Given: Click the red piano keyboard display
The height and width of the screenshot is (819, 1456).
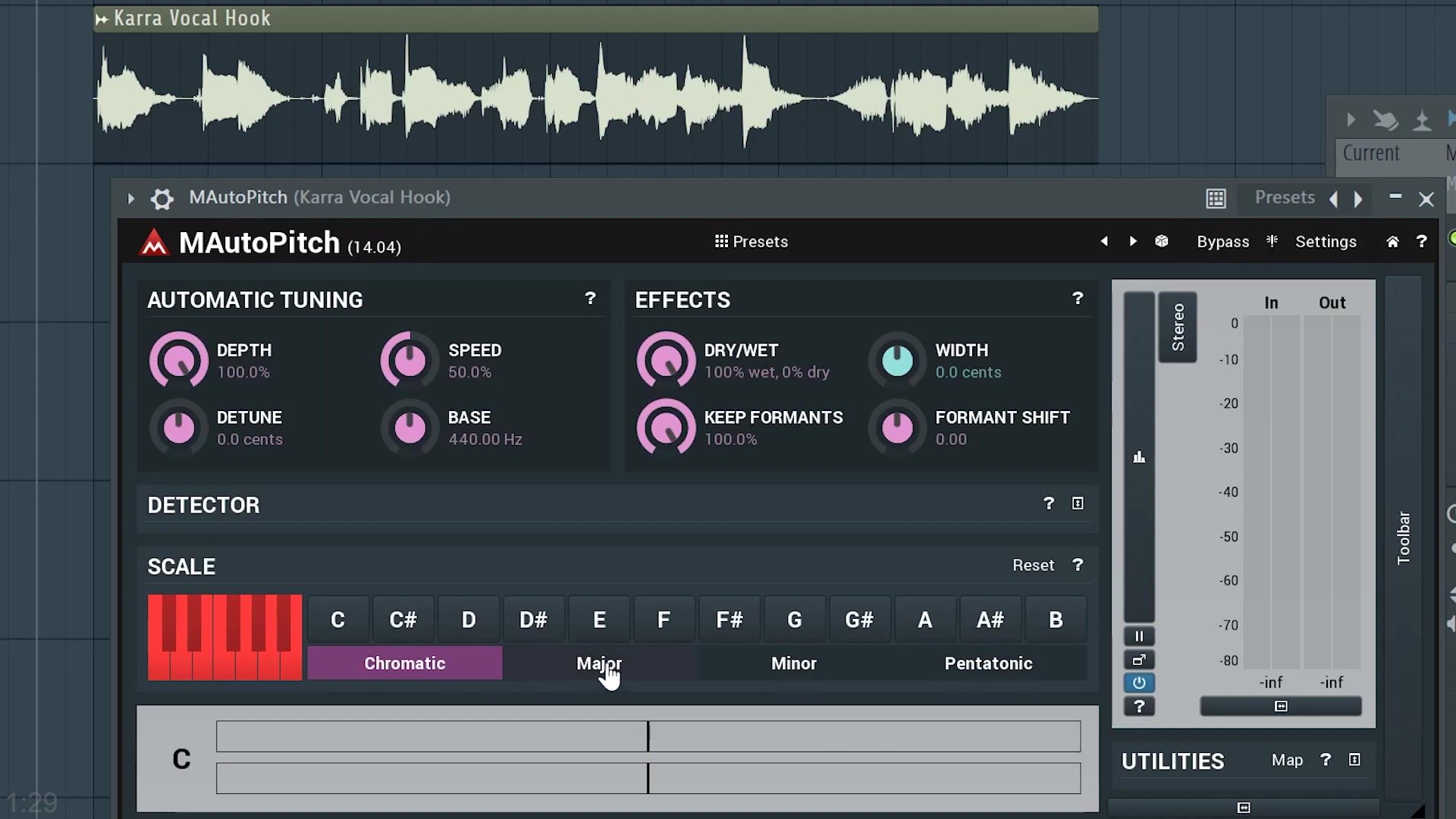Looking at the screenshot, I should coord(225,637).
